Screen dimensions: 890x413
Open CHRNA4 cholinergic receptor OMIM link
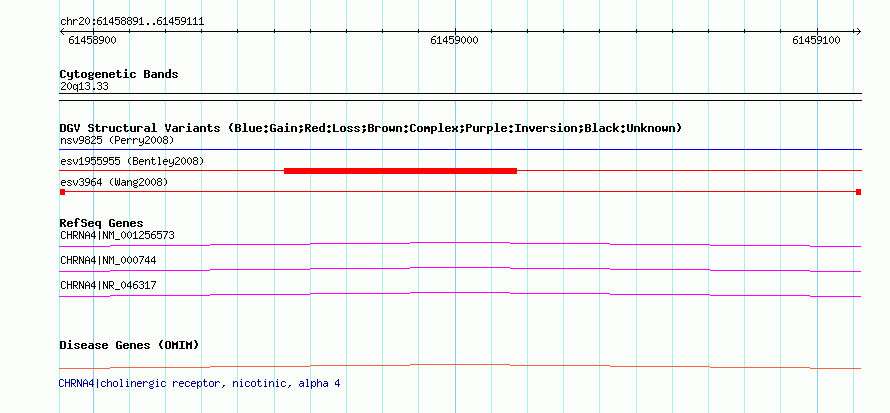click(x=199, y=384)
